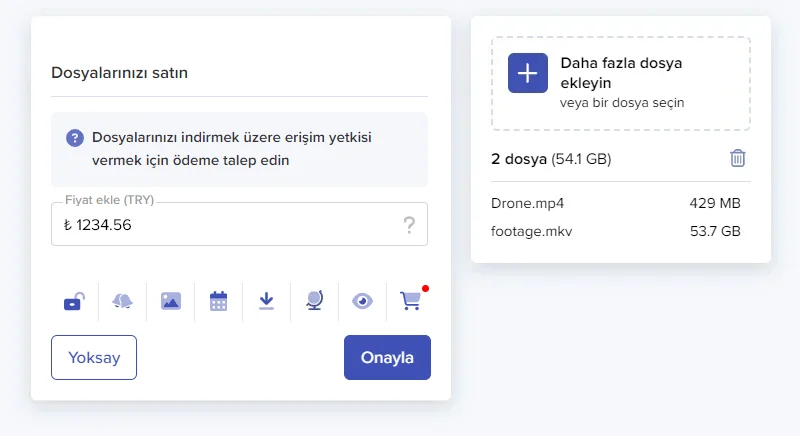This screenshot has width=800, height=436.
Task: Click the info icon beside payment description
Action: tap(75, 138)
